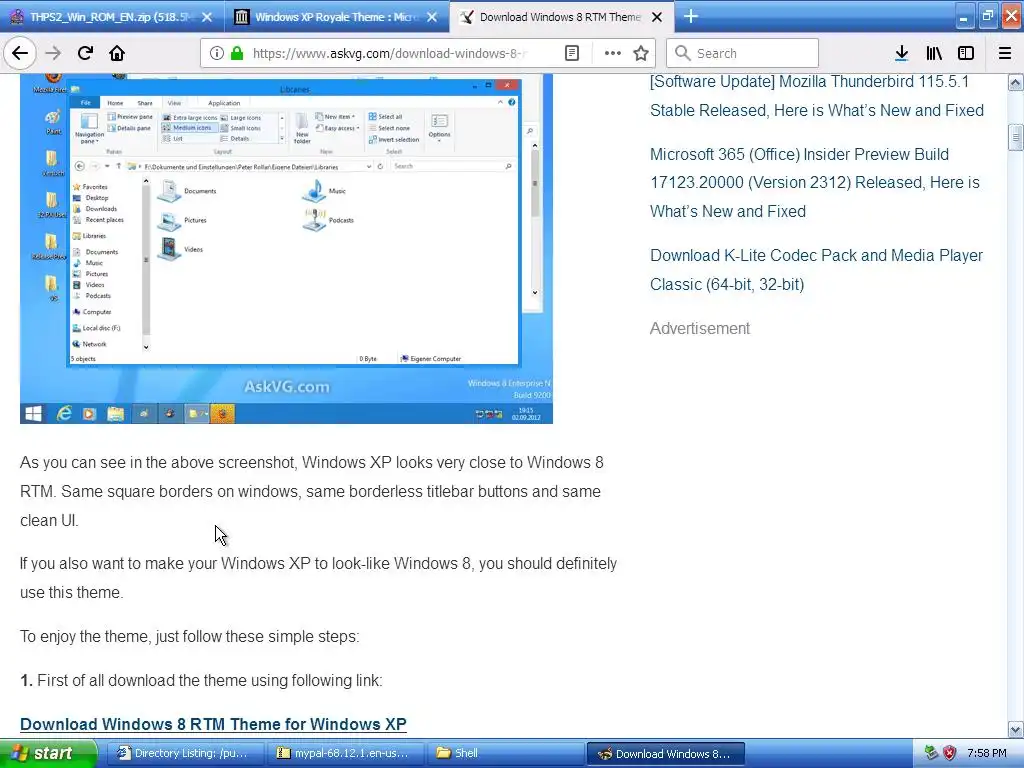Close the THPS2_Win_ROM_EN.zip tab

(x=207, y=17)
